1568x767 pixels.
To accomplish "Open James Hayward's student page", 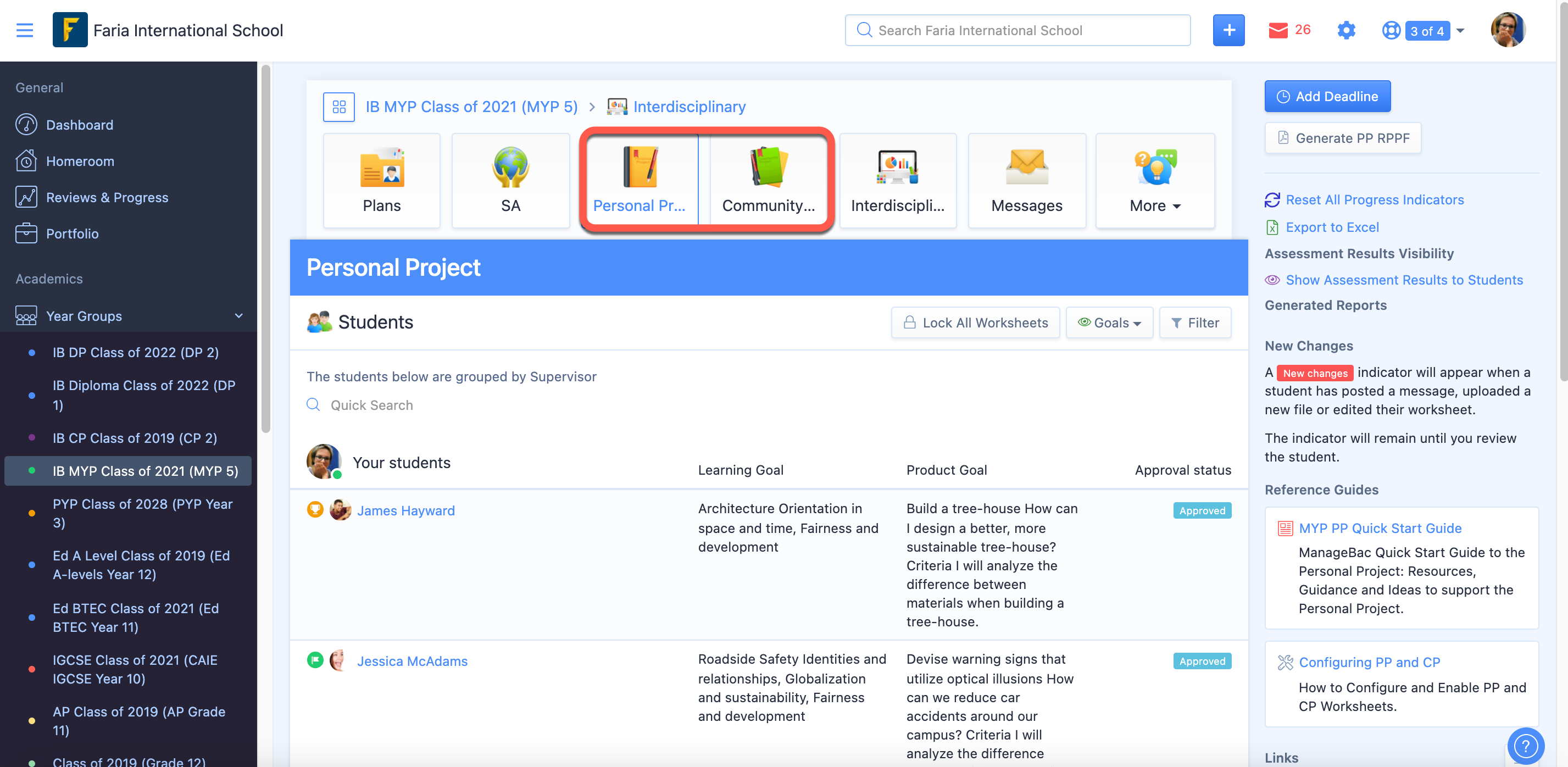I will 406,511.
